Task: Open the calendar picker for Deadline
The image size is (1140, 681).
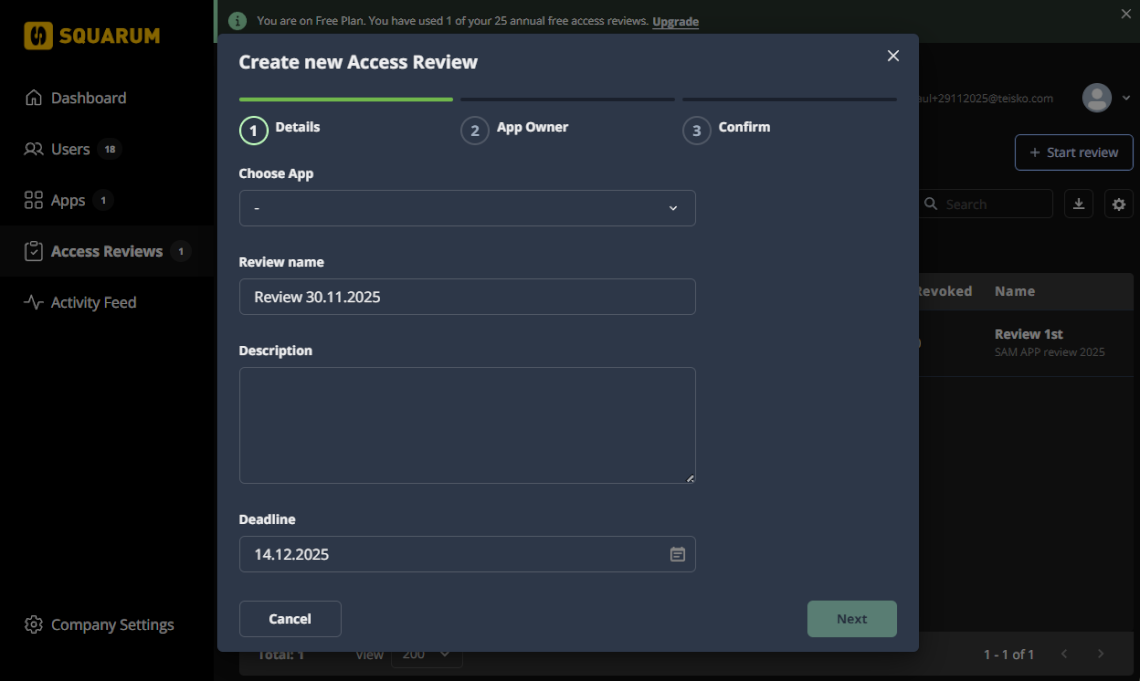Action: [678, 553]
